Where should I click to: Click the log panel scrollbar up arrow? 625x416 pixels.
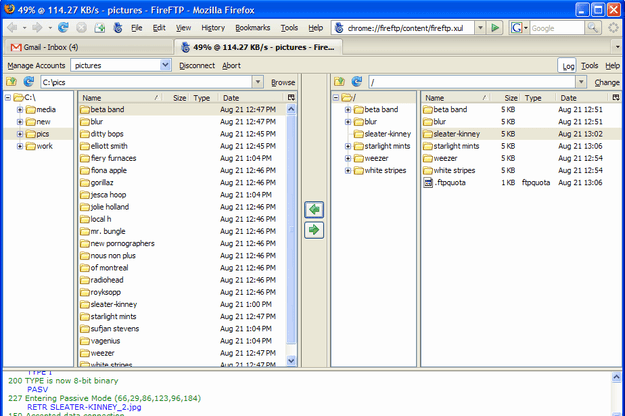(616, 377)
